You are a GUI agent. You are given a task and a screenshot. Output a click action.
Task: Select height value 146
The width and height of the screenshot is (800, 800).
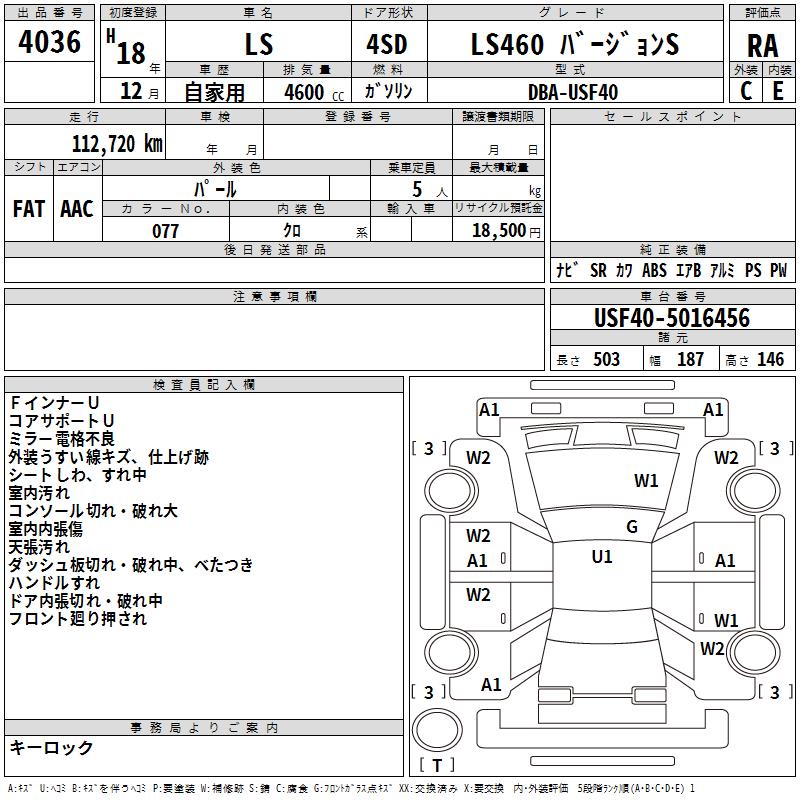coord(770,359)
